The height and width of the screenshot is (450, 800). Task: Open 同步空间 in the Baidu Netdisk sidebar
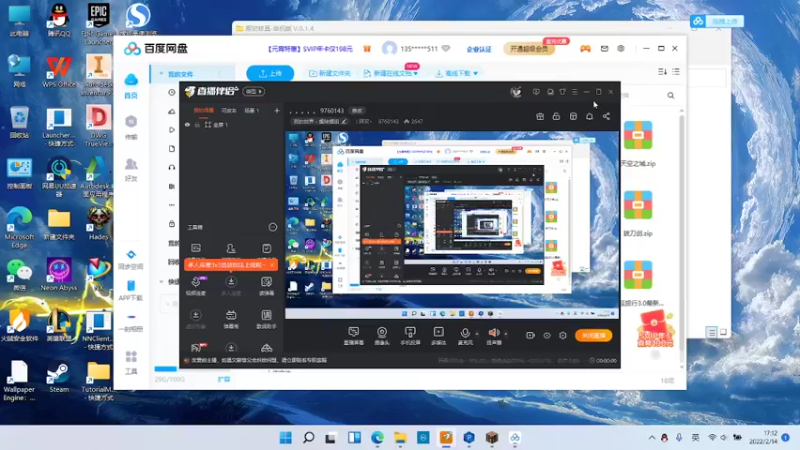coord(131,260)
